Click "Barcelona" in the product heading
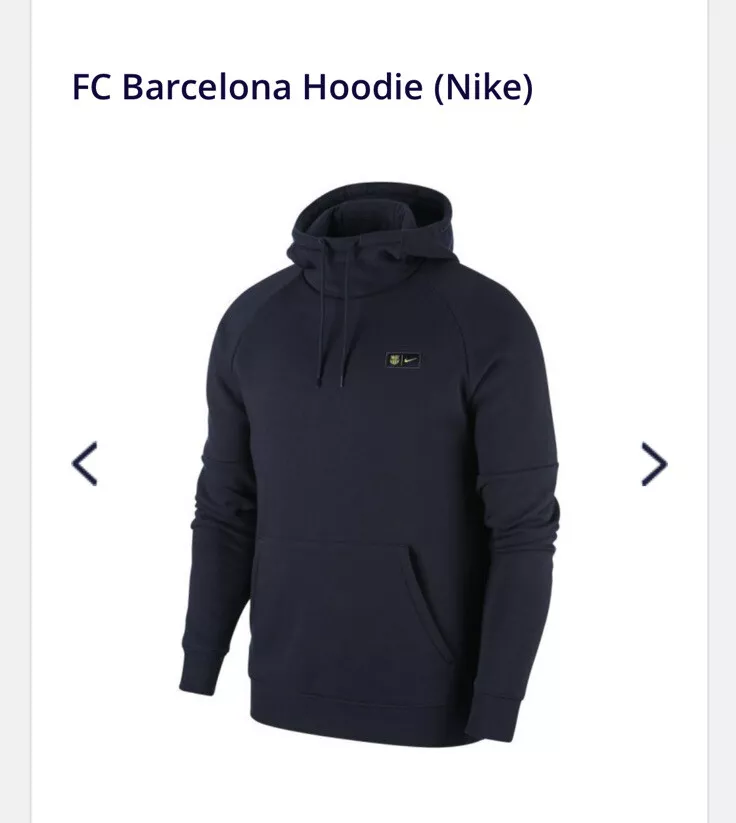This screenshot has width=736, height=823. 206,87
